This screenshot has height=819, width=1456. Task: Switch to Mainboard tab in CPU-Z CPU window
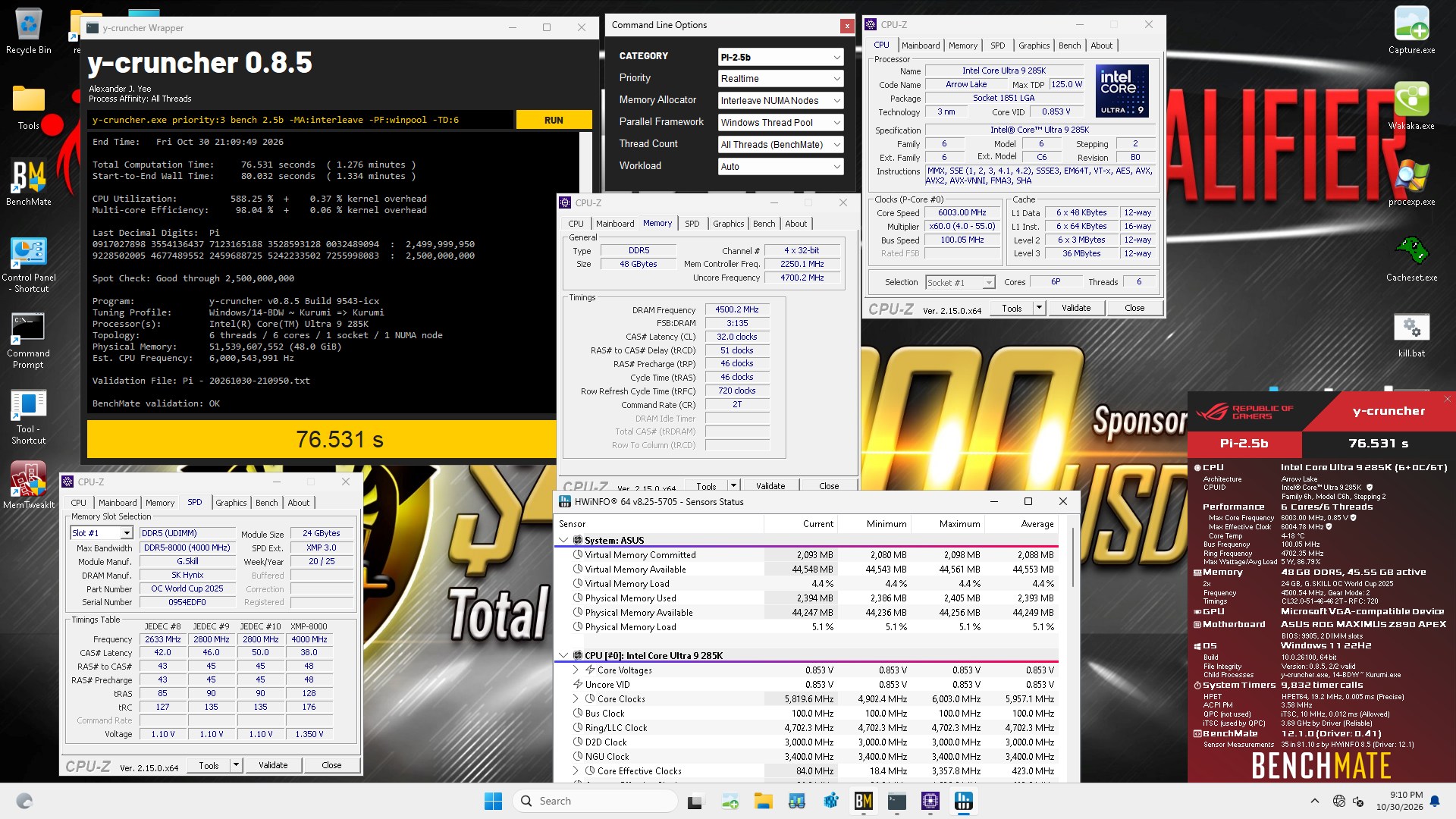(921, 45)
